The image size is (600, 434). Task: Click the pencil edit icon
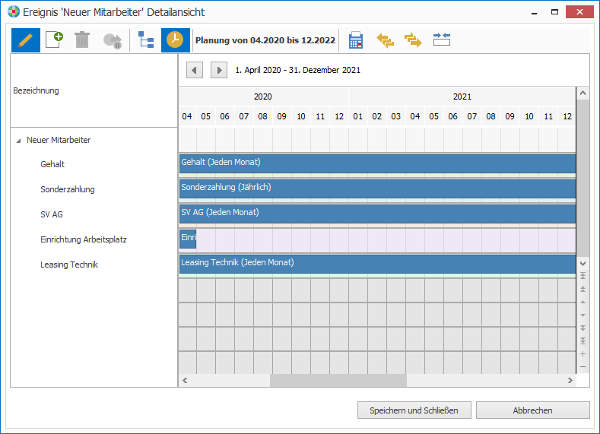(x=25, y=40)
